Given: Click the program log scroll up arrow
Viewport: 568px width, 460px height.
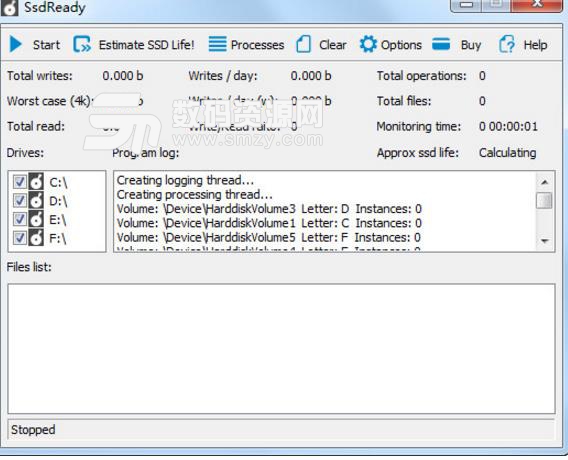Looking at the screenshot, I should (x=544, y=182).
